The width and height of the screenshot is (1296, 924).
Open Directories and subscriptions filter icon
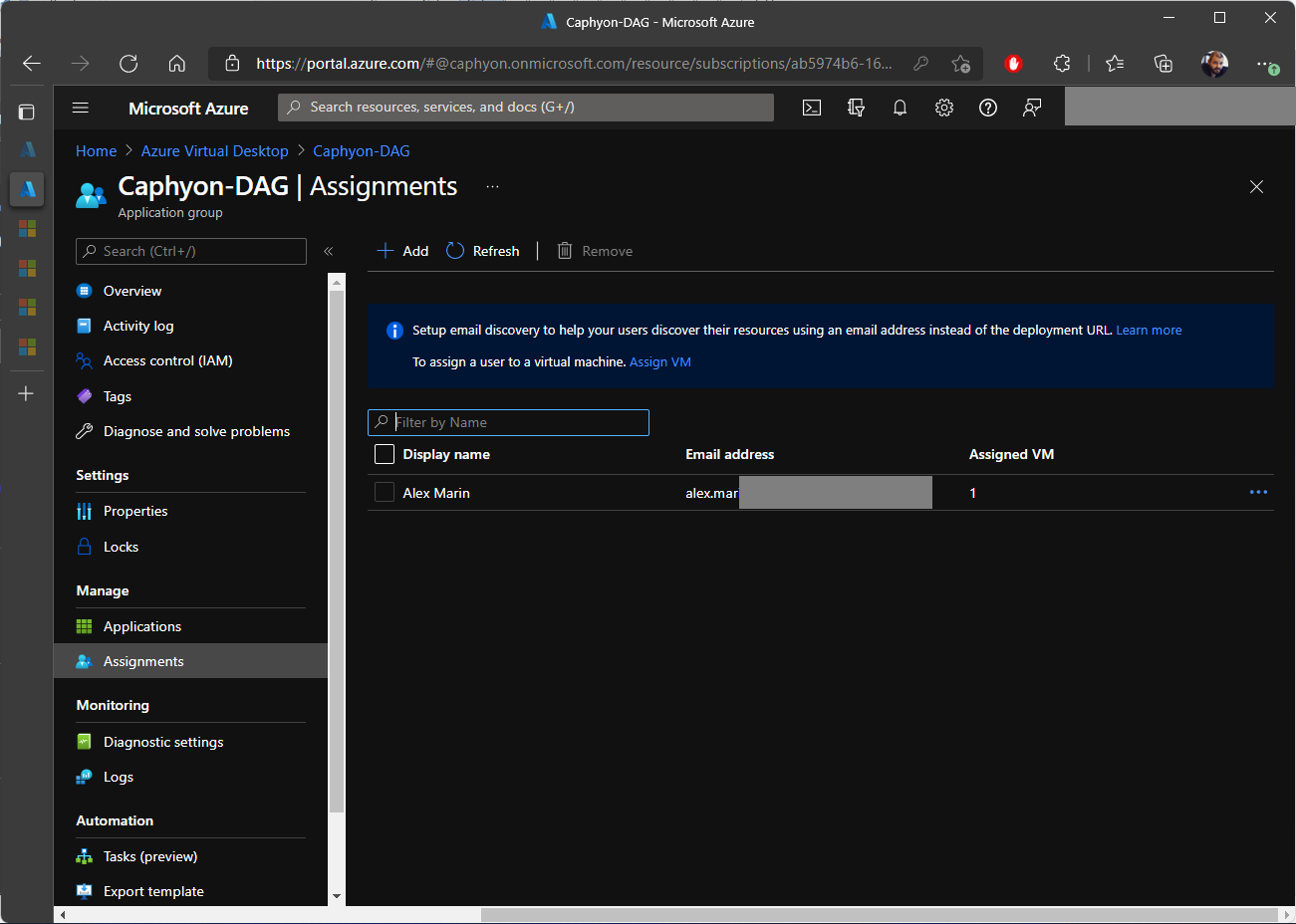(x=856, y=108)
